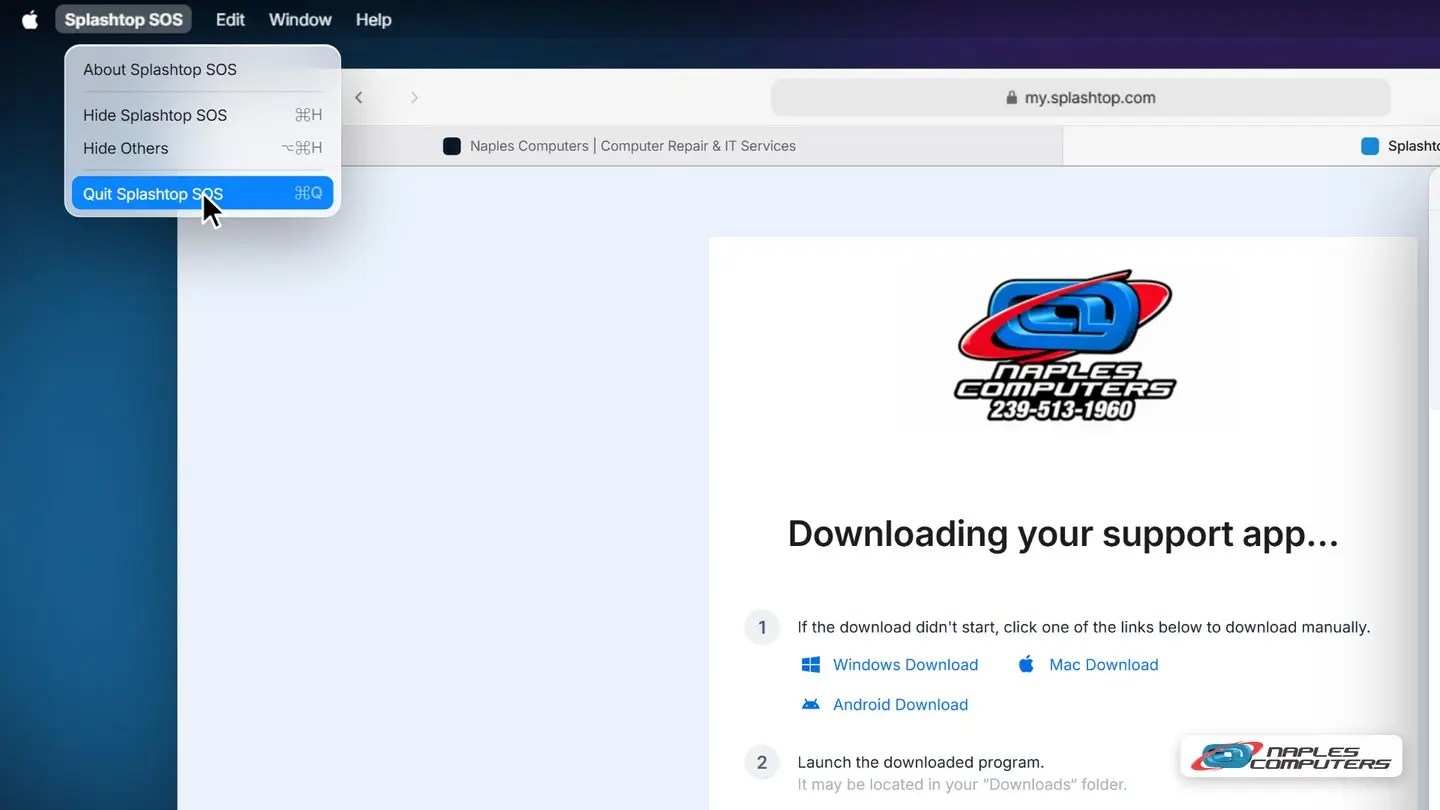Click the Android Download link
Image resolution: width=1440 pixels, height=810 pixels.
pyautogui.click(x=900, y=705)
